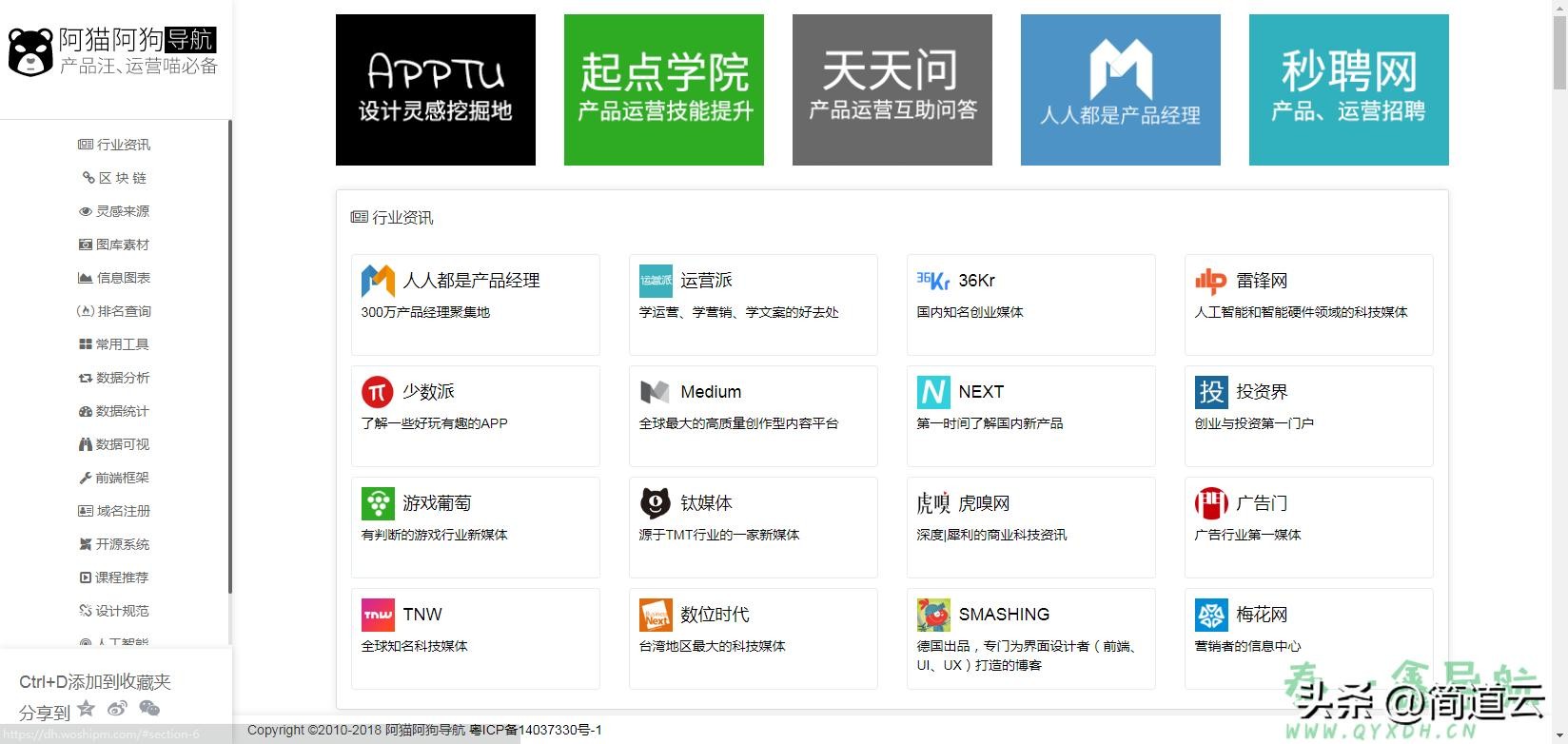Open the 起点学院 green banner
1568x744 pixels.
[663, 89]
